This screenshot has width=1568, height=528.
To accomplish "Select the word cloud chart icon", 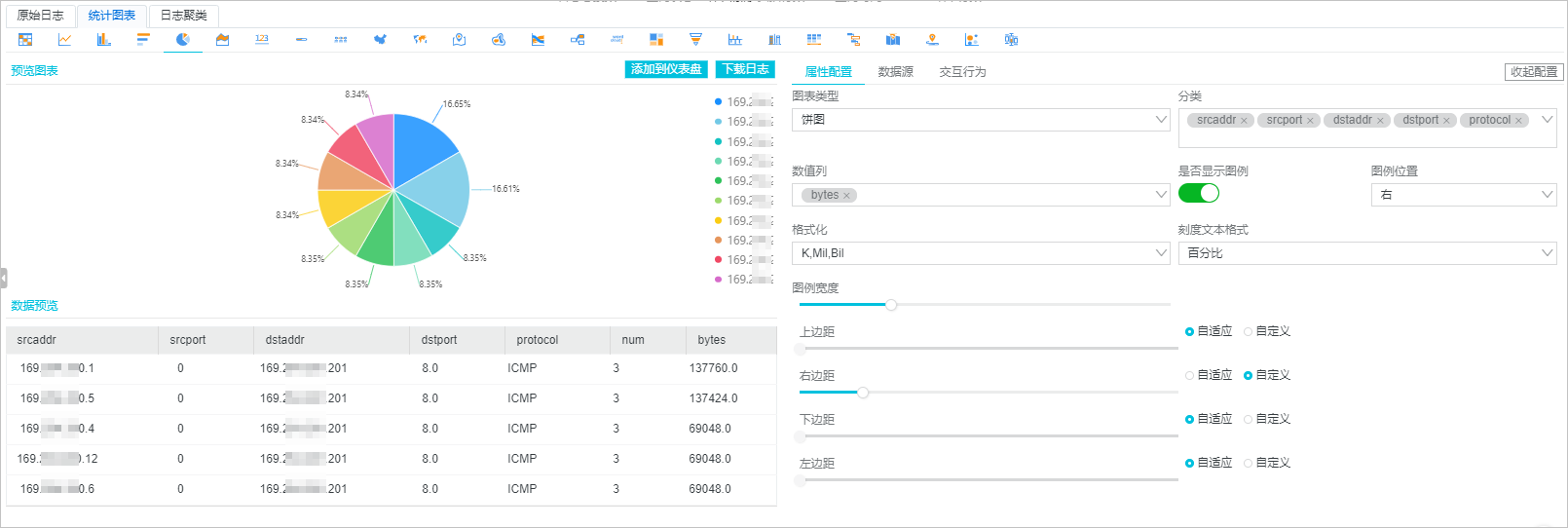I will tap(616, 40).
